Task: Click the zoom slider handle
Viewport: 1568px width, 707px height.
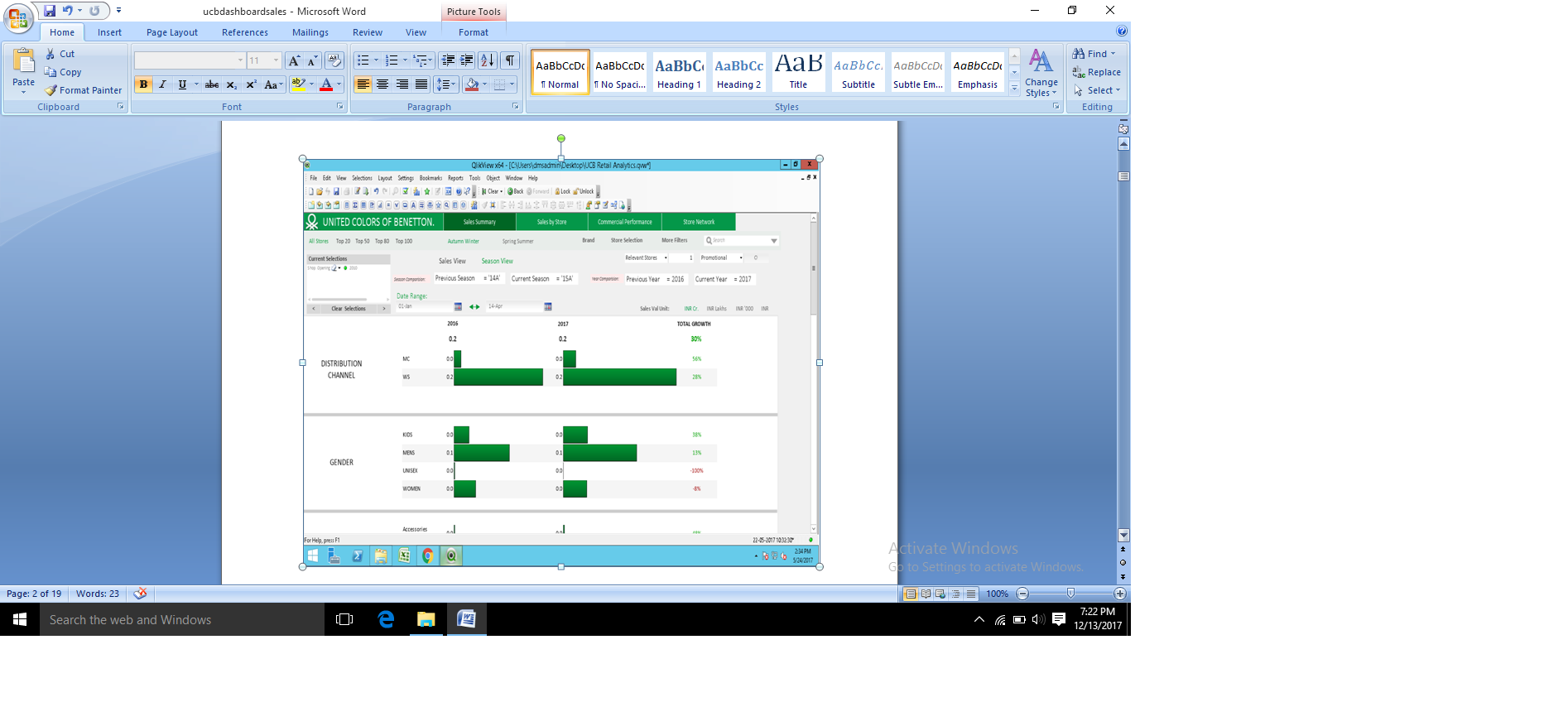Action: coord(1070,594)
